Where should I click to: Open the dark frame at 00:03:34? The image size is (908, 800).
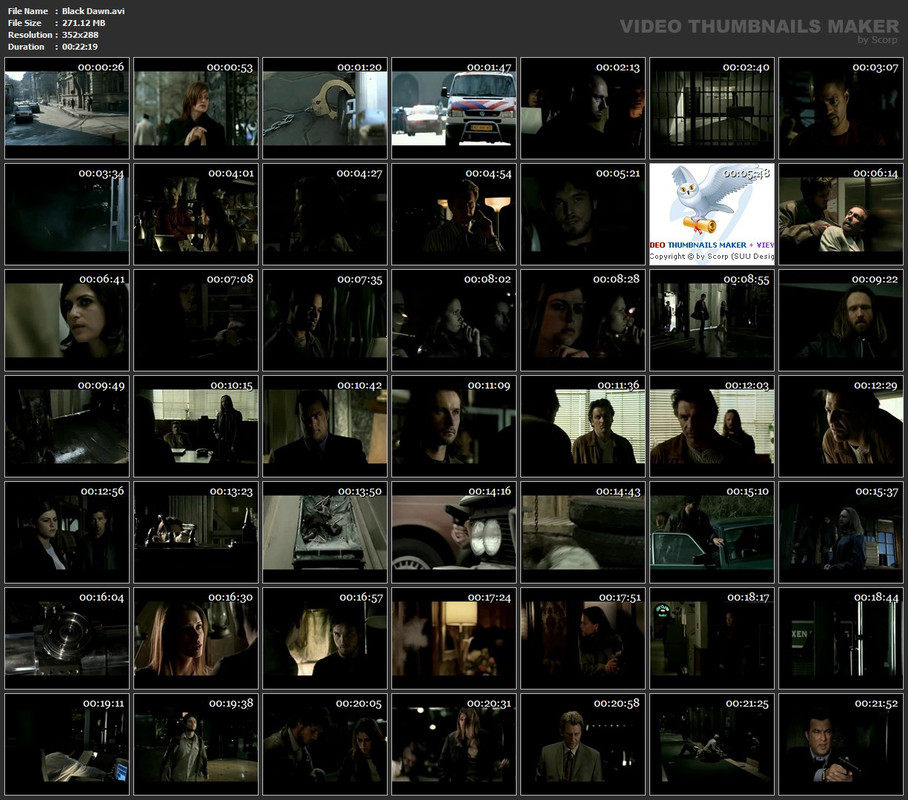pyautogui.click(x=67, y=214)
